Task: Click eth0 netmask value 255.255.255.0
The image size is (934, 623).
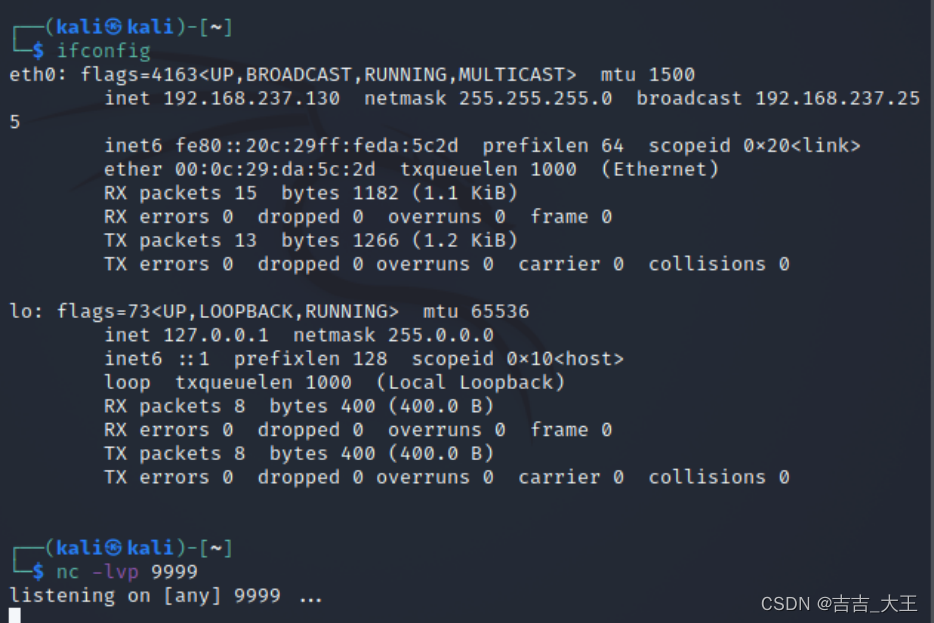Action: 535,98
